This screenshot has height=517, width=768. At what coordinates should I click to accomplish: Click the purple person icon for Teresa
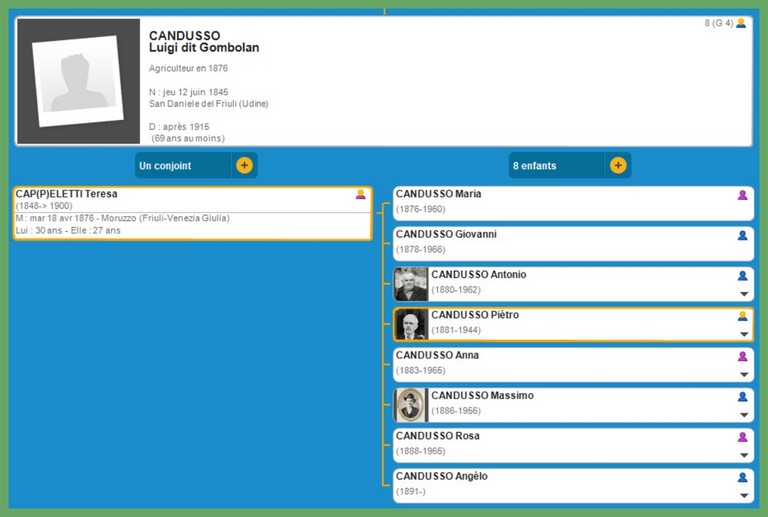pyautogui.click(x=361, y=194)
